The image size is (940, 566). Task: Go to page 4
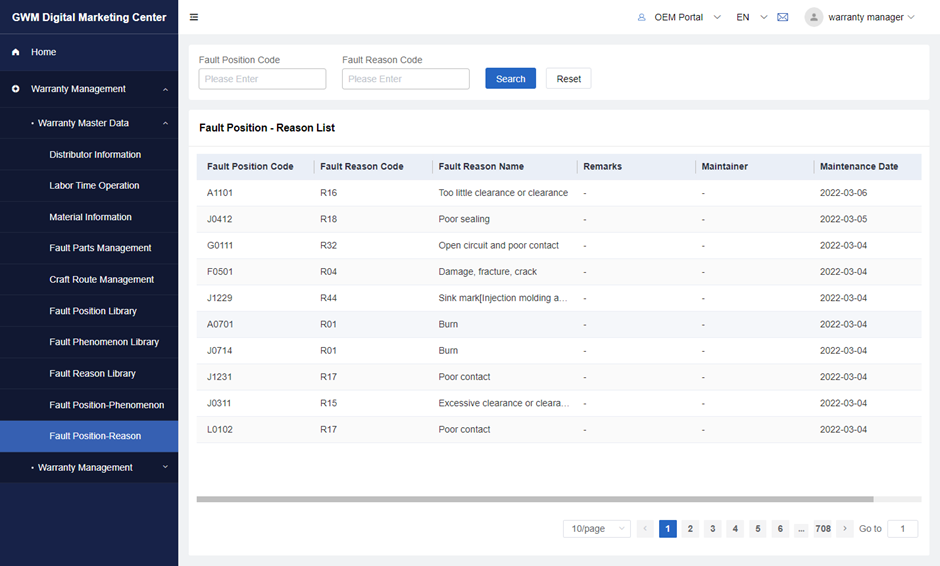[x=735, y=528]
